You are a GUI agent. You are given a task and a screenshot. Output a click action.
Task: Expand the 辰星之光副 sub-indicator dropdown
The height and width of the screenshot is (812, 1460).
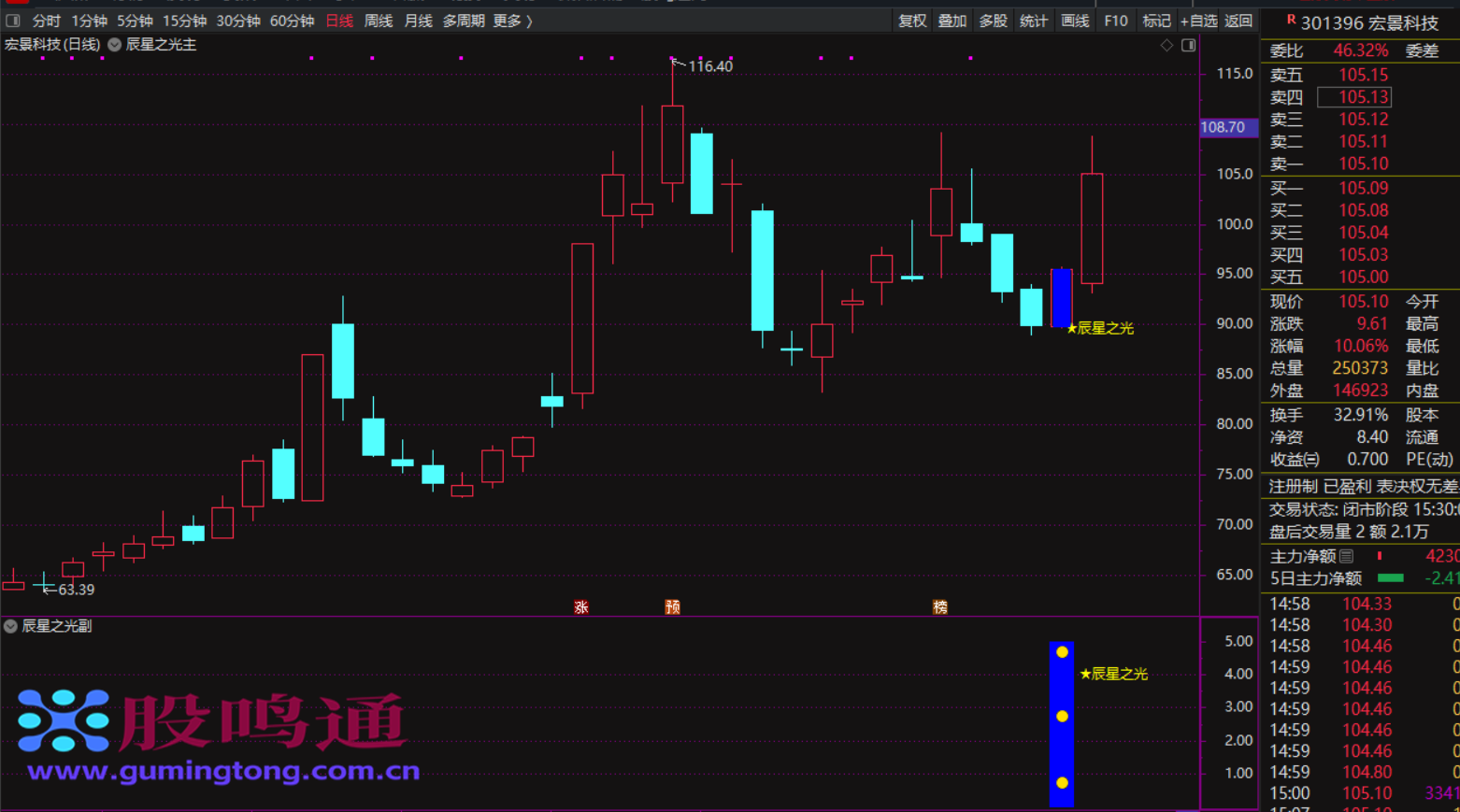click(x=10, y=626)
